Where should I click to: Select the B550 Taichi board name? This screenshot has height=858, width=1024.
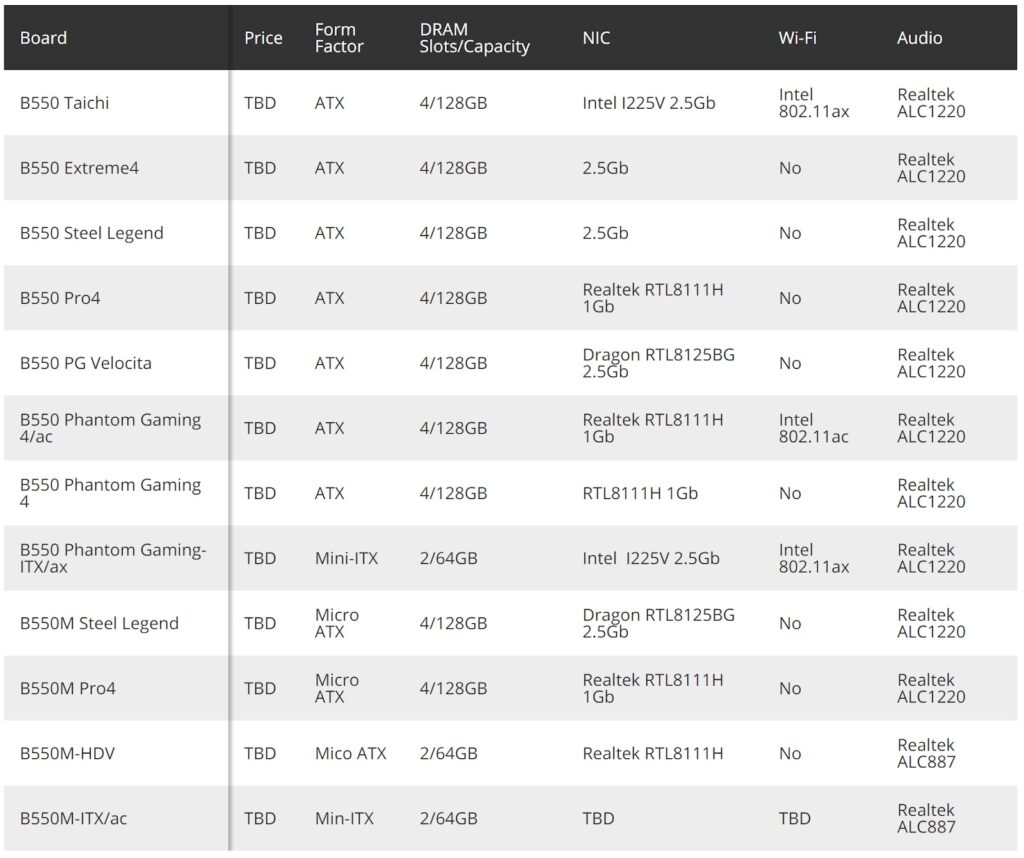click(x=65, y=103)
